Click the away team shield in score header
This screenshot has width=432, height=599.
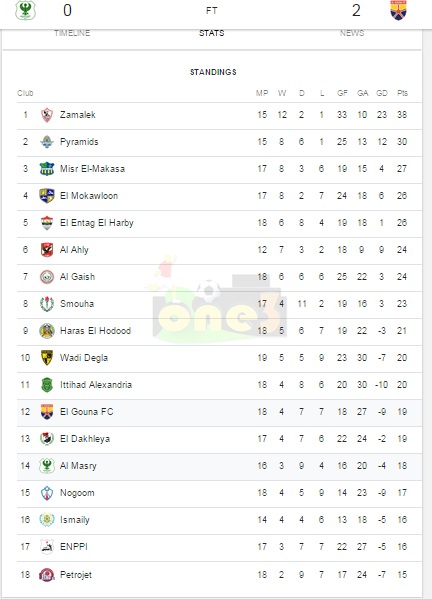pyautogui.click(x=398, y=10)
